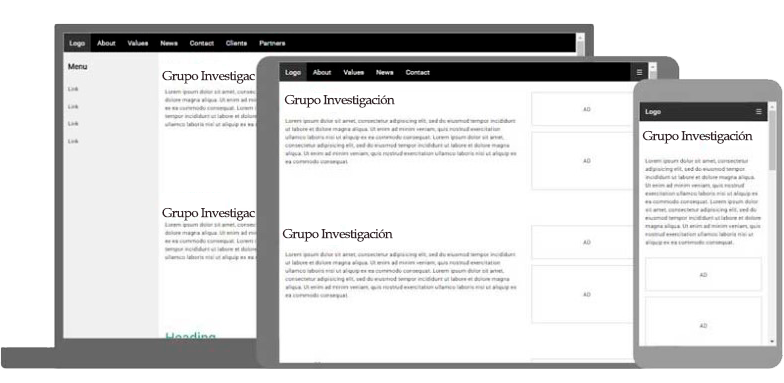Open News in the laptop navbar
This screenshot has width=784, height=383.
tap(169, 43)
